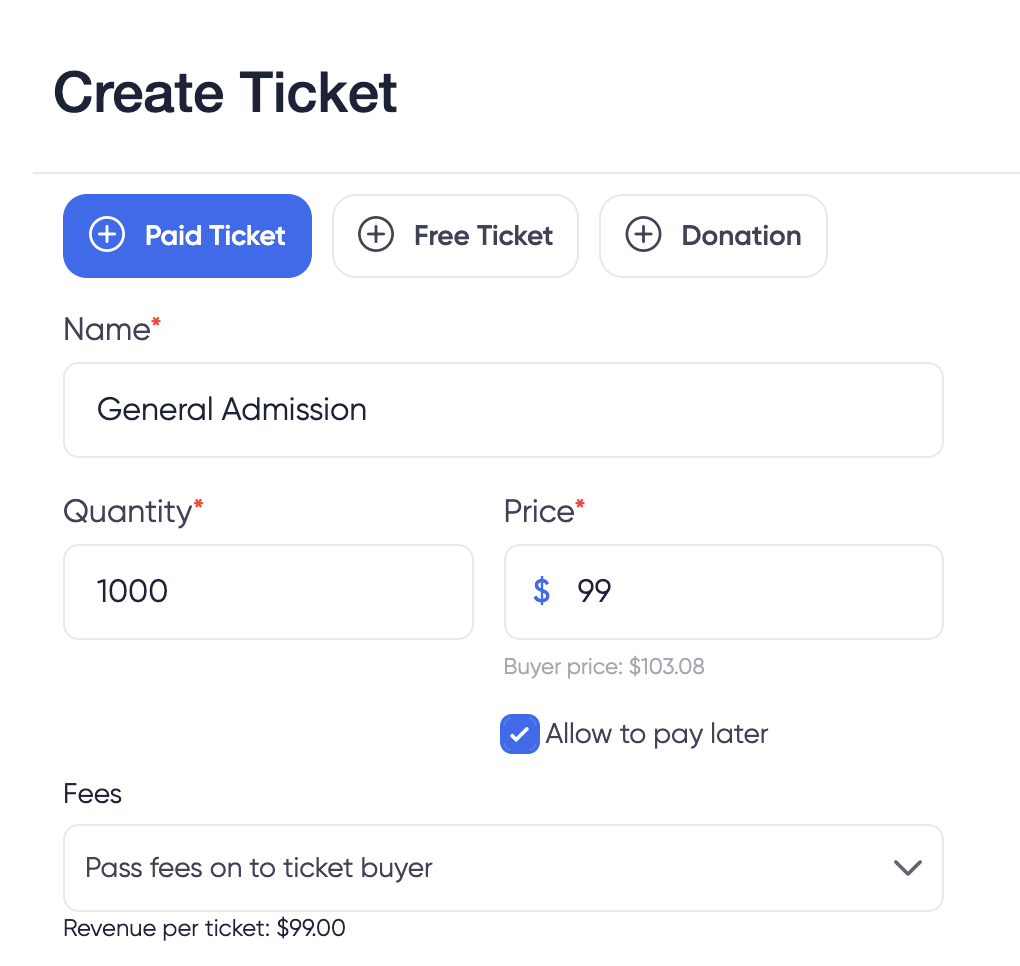The image size is (1020, 966).
Task: Click the Buyer price $103.08 hint
Action: coord(604,666)
